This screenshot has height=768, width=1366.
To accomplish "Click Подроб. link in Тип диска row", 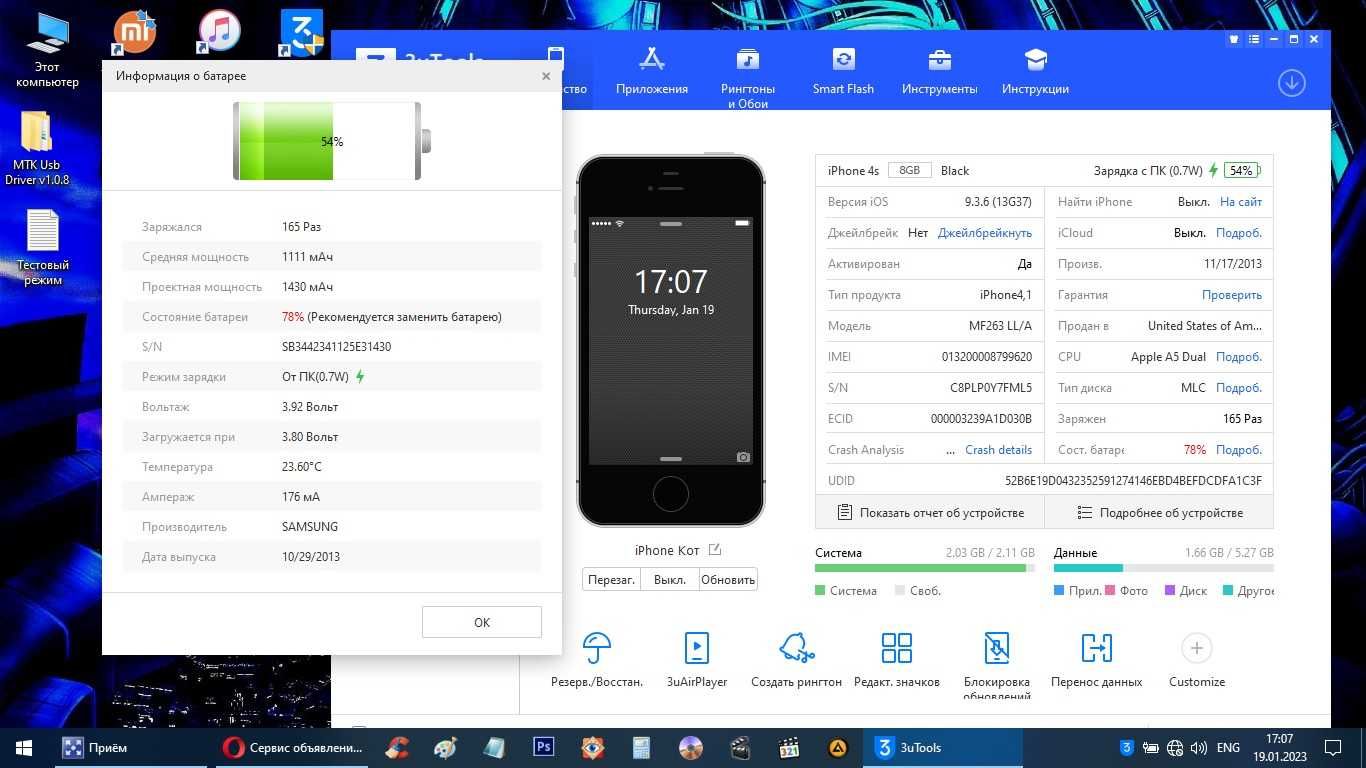I will pos(1239,388).
